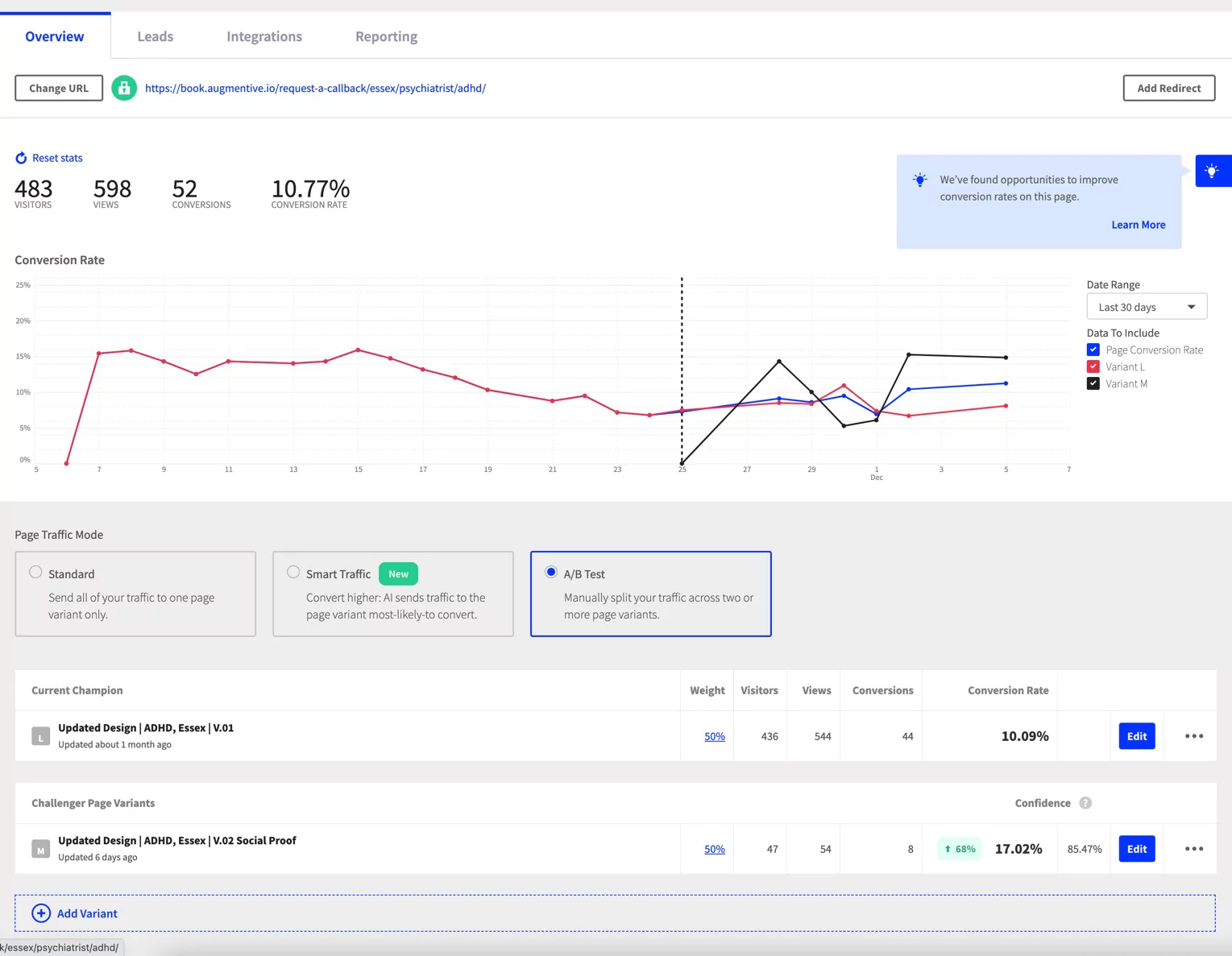The image size is (1232, 956).
Task: Uncheck Page Conversion Rate checkbox
Action: pyautogui.click(x=1093, y=350)
